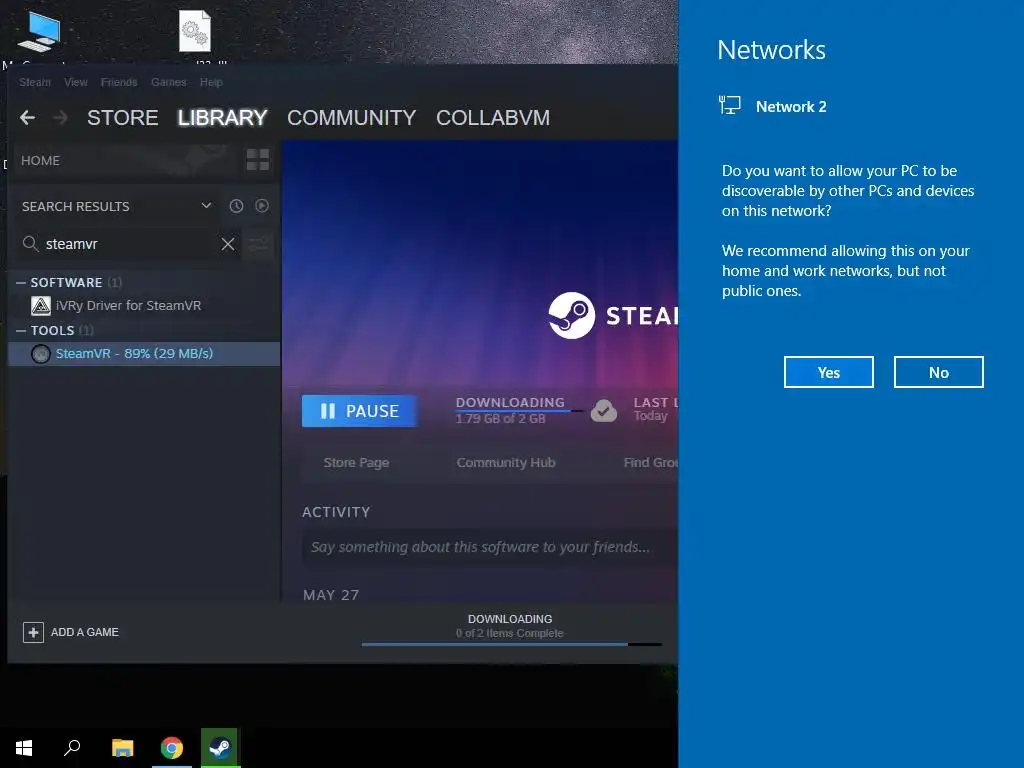Click the Steam logo in the banner
The image size is (1024, 768).
tap(571, 315)
